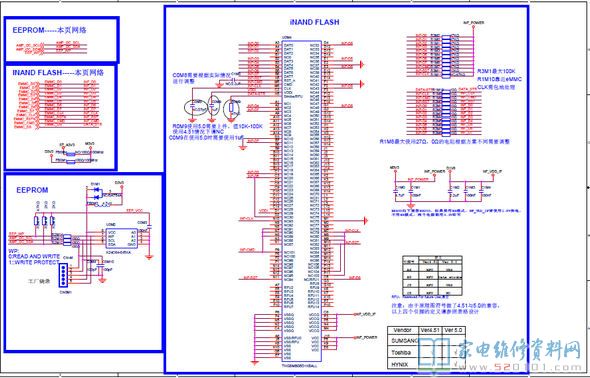
Task: Select the red arrow port right of the chip bottom
Action: (x=365, y=220)
